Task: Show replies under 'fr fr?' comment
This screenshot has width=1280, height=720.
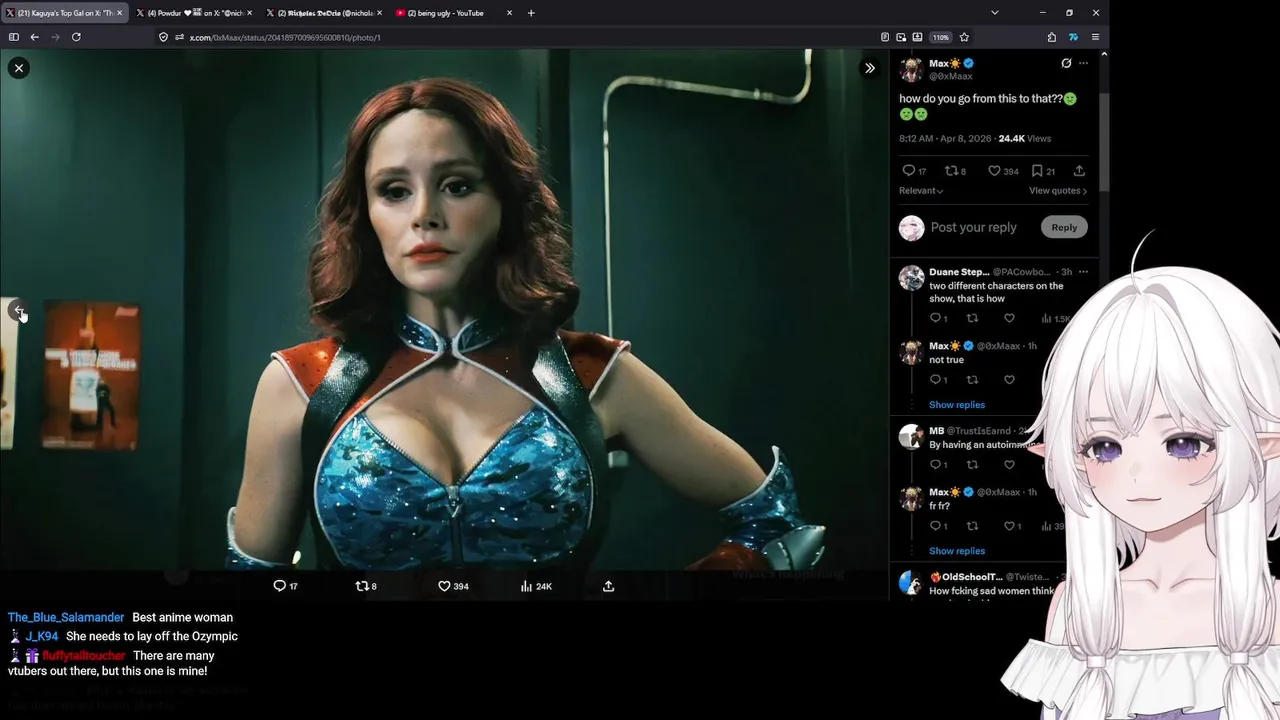Action: coord(957,551)
